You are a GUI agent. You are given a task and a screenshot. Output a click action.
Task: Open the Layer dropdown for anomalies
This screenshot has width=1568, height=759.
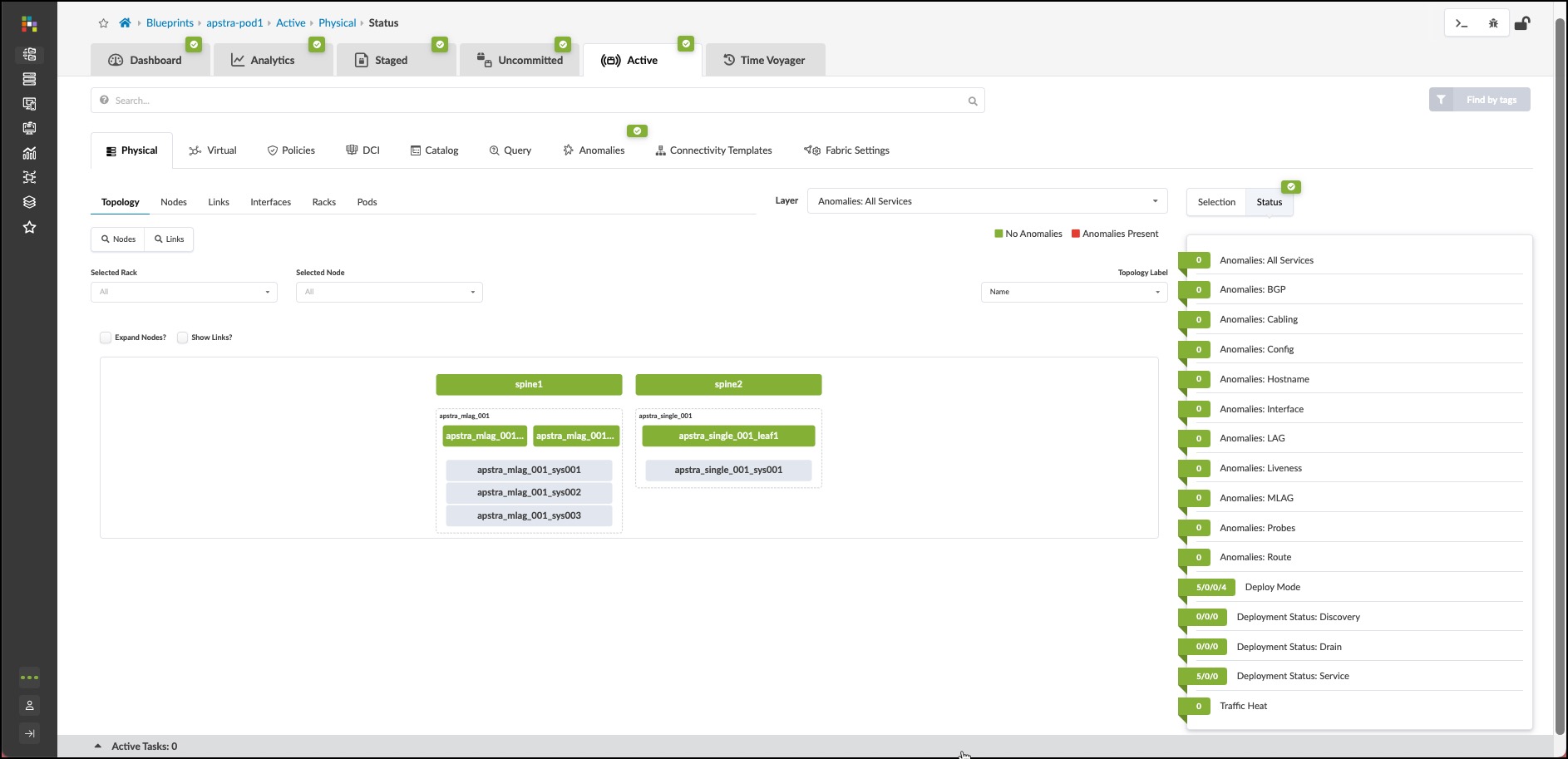[x=987, y=201]
